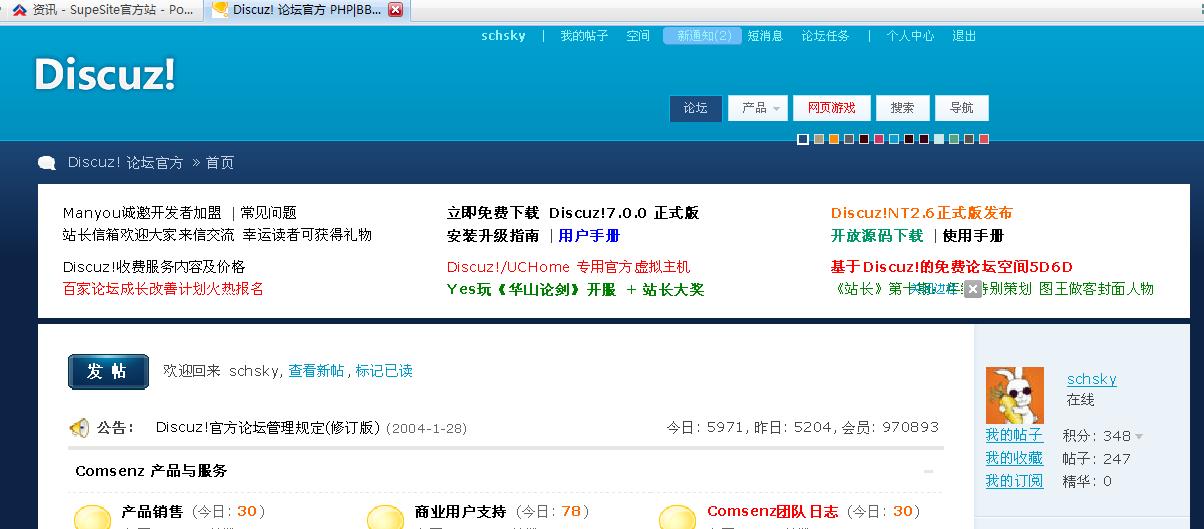1204x529 pixels.
Task: Open the 商业用户支持 forum
Action: tap(460, 511)
